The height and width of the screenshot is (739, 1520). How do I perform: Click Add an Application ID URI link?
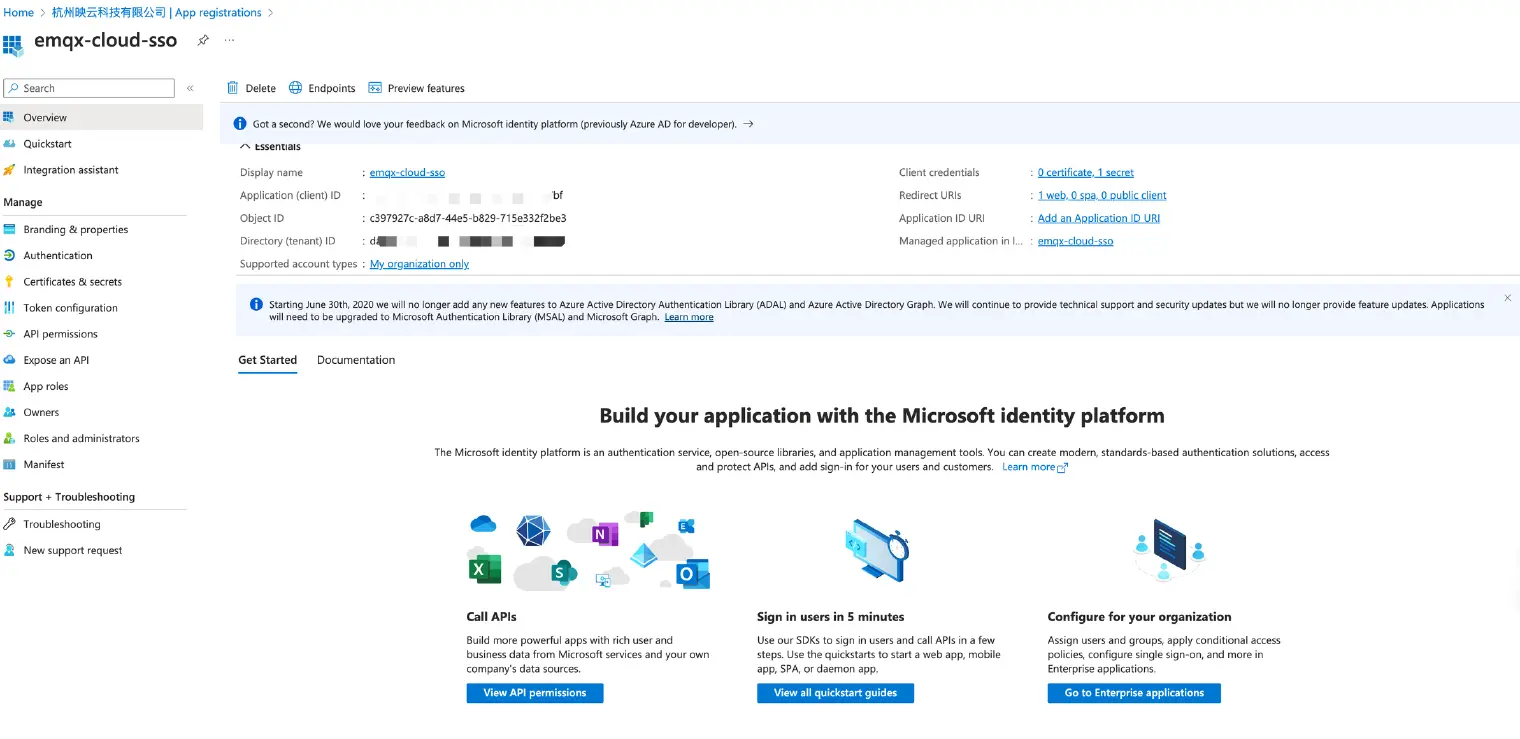pyautogui.click(x=1099, y=218)
